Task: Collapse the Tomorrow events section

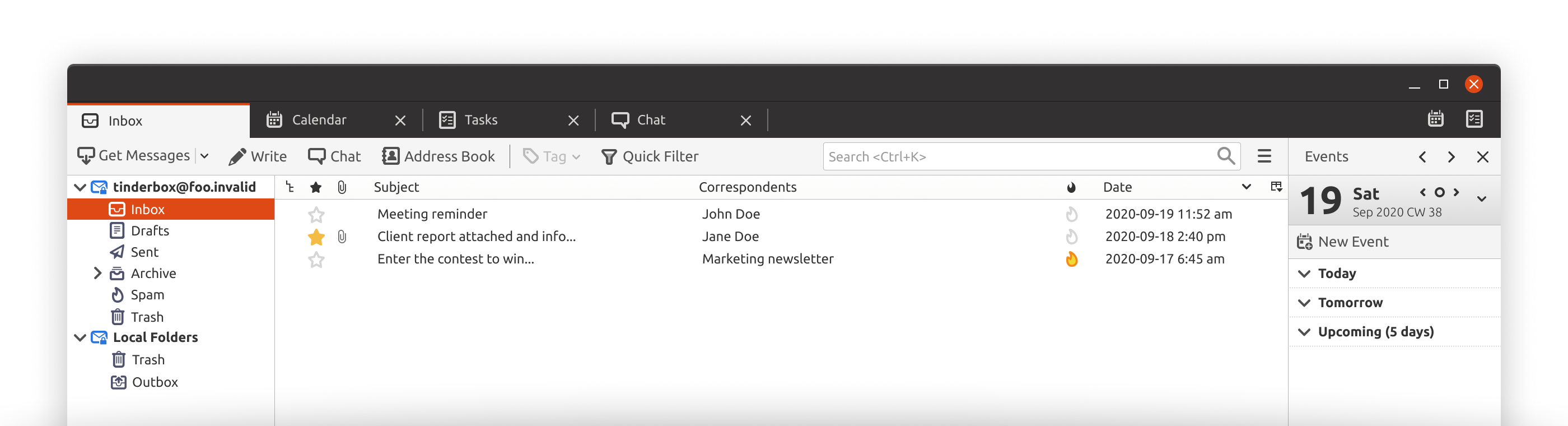Action: [x=1304, y=303]
